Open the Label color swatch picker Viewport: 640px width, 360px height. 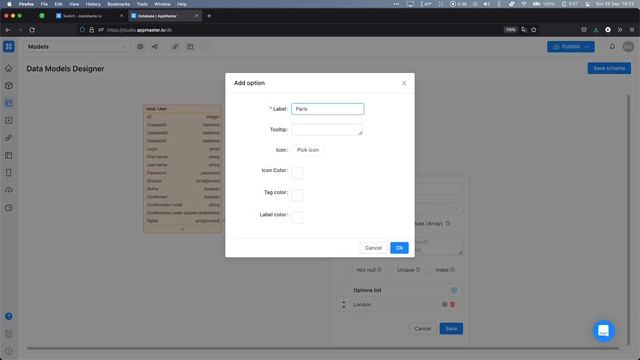pyautogui.click(x=297, y=218)
